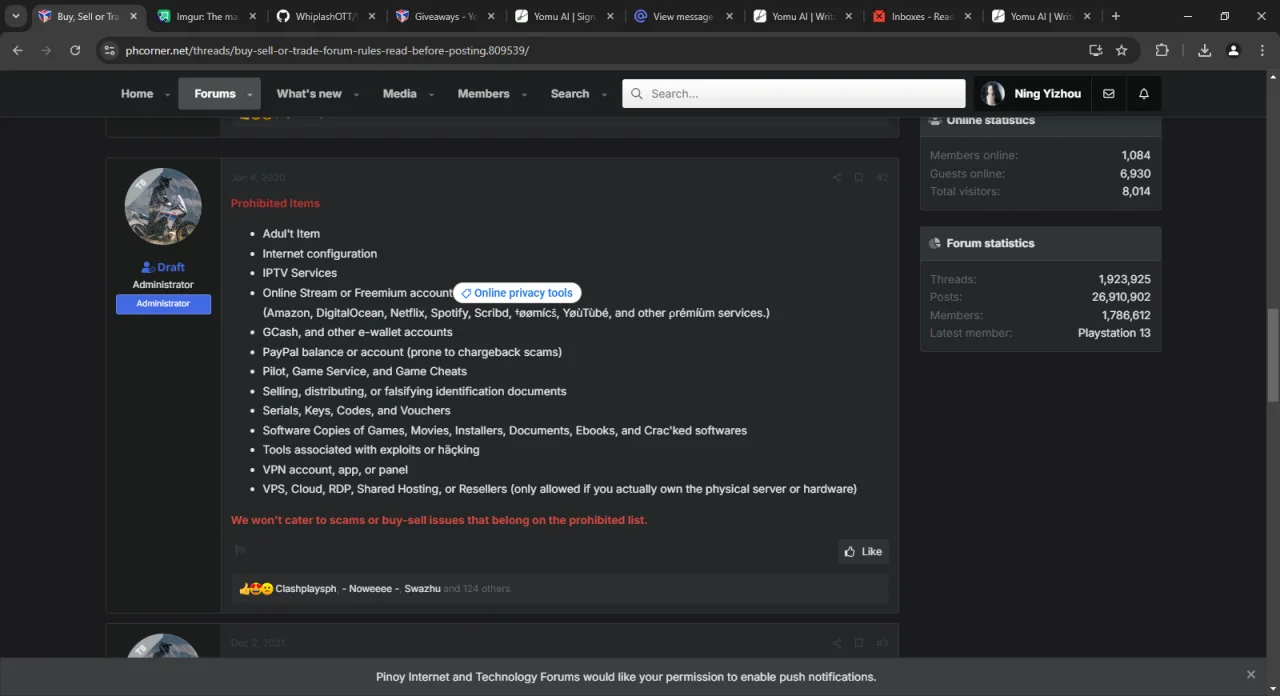Report post #2 with the flag icon
Viewport: 1280px width, 696px height.
click(240, 550)
